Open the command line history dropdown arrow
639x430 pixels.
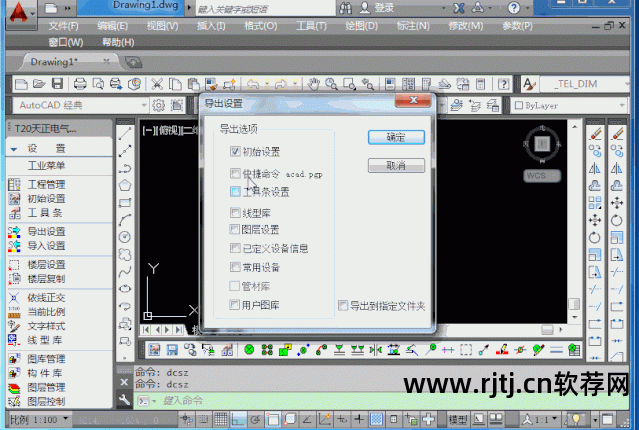(154, 401)
